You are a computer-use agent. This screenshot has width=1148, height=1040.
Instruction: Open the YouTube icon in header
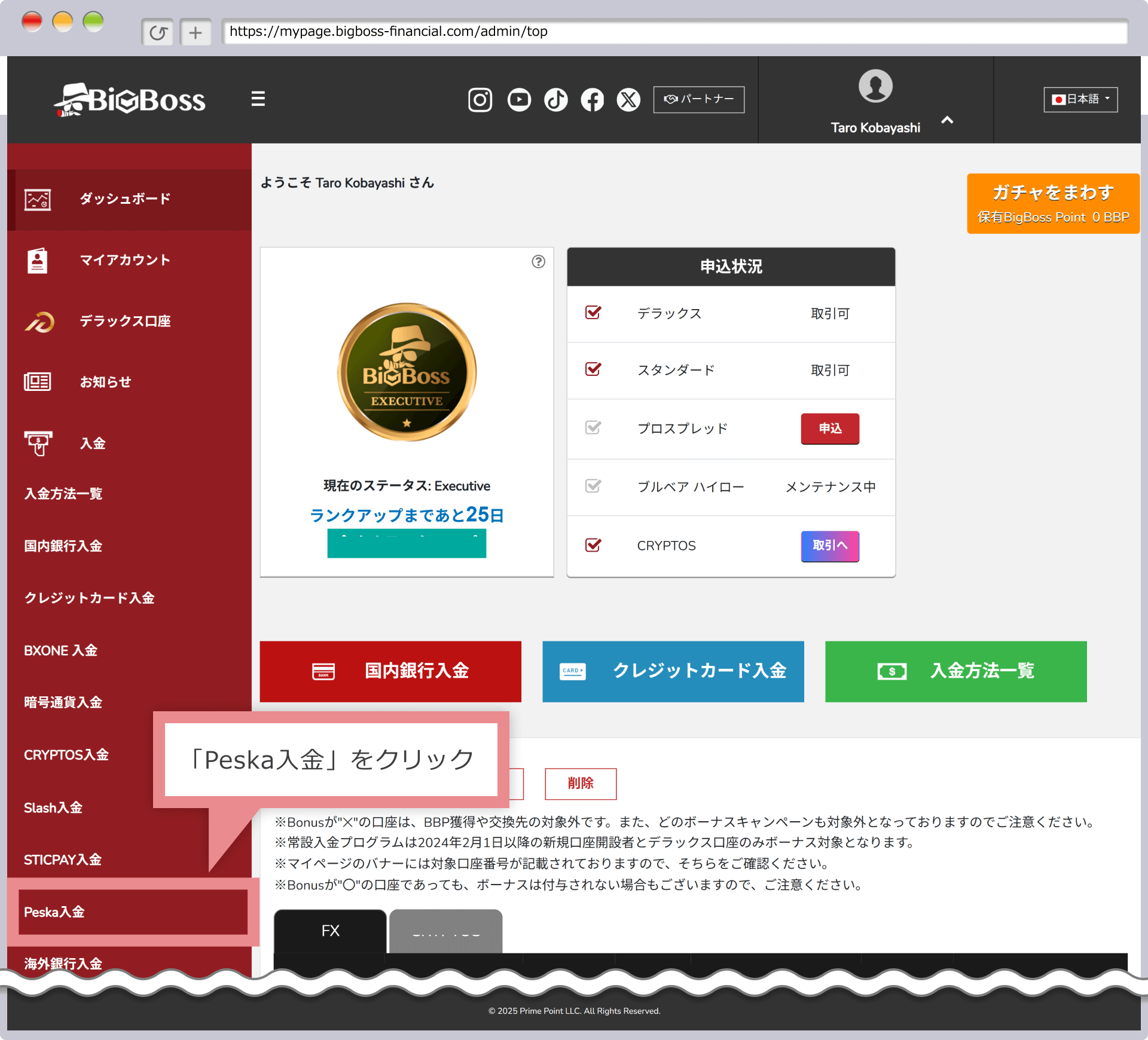pos(518,100)
